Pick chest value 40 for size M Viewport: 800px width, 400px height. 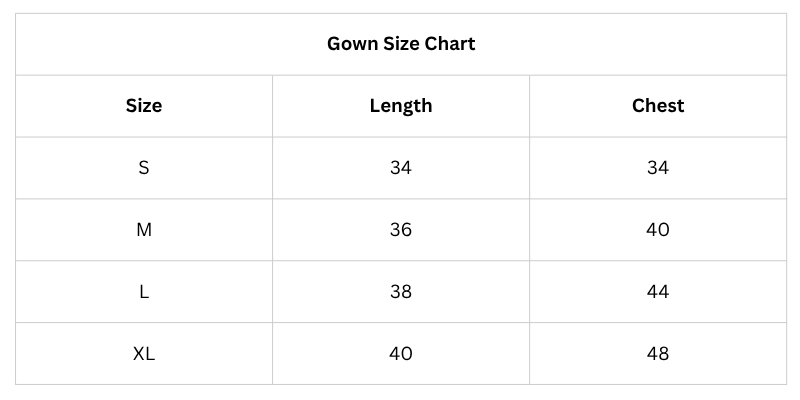658,230
